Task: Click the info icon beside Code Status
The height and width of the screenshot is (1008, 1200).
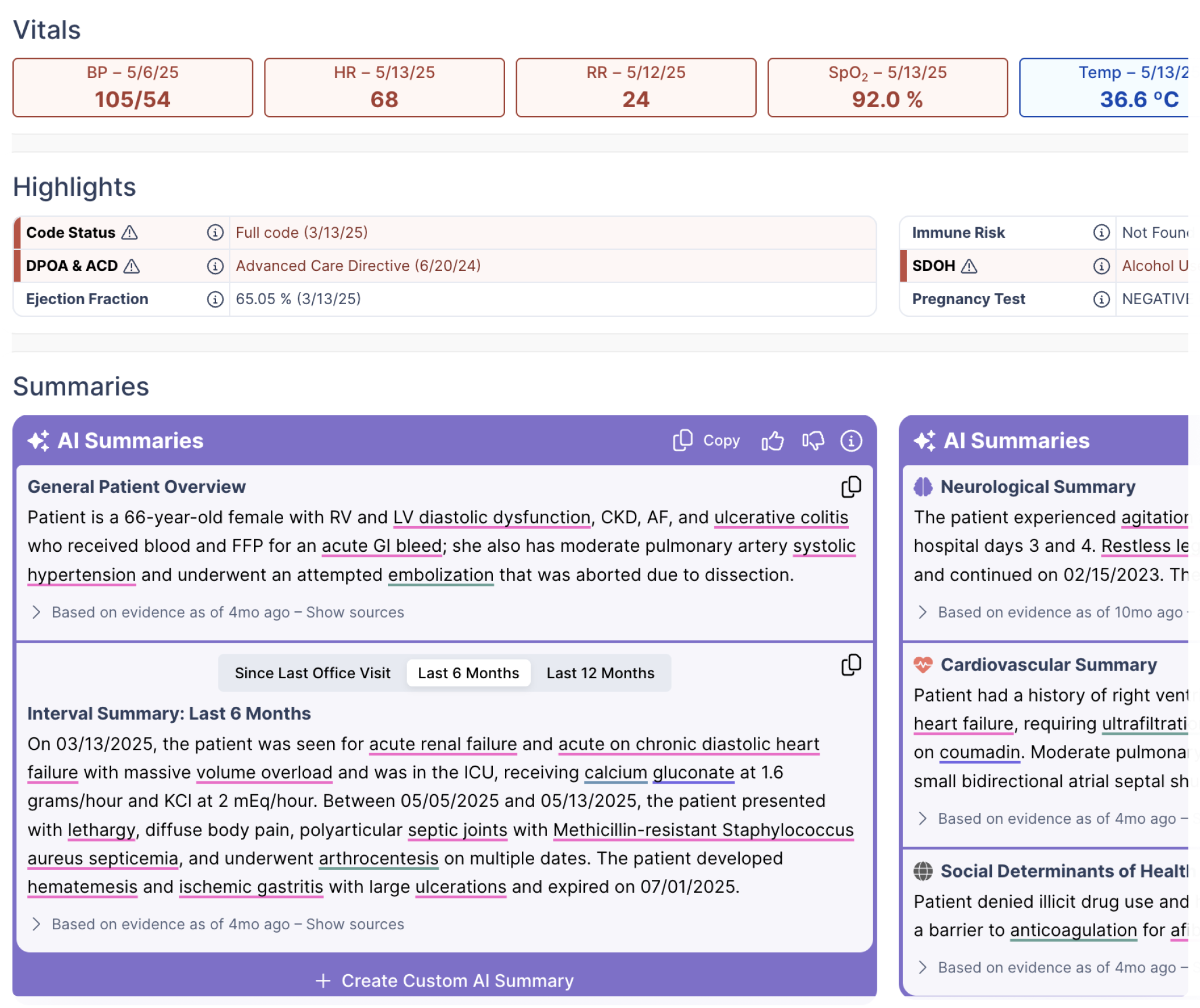Action: [x=215, y=232]
